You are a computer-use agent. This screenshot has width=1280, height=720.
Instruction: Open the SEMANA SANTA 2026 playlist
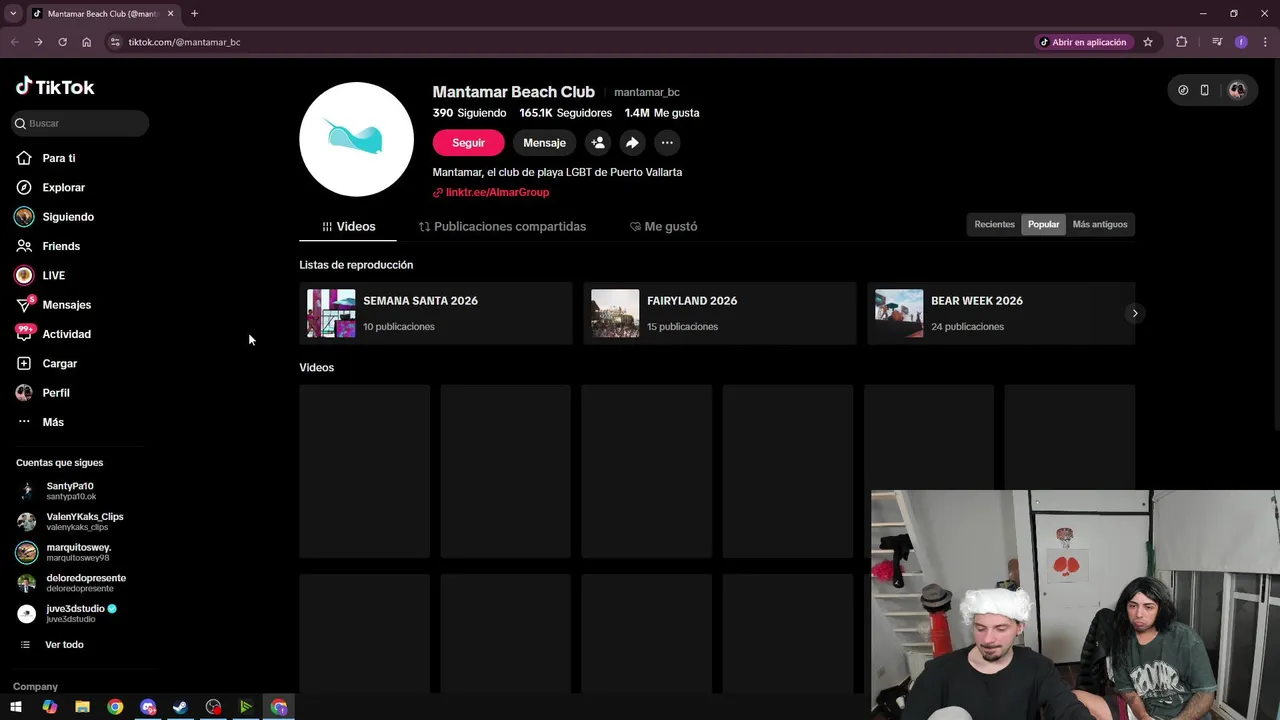pos(436,313)
